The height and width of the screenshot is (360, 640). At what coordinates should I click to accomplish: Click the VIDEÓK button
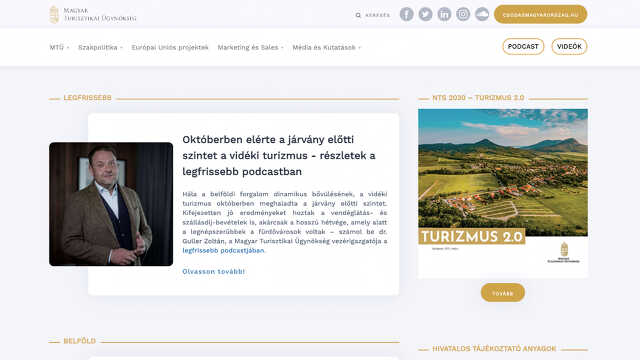click(569, 47)
